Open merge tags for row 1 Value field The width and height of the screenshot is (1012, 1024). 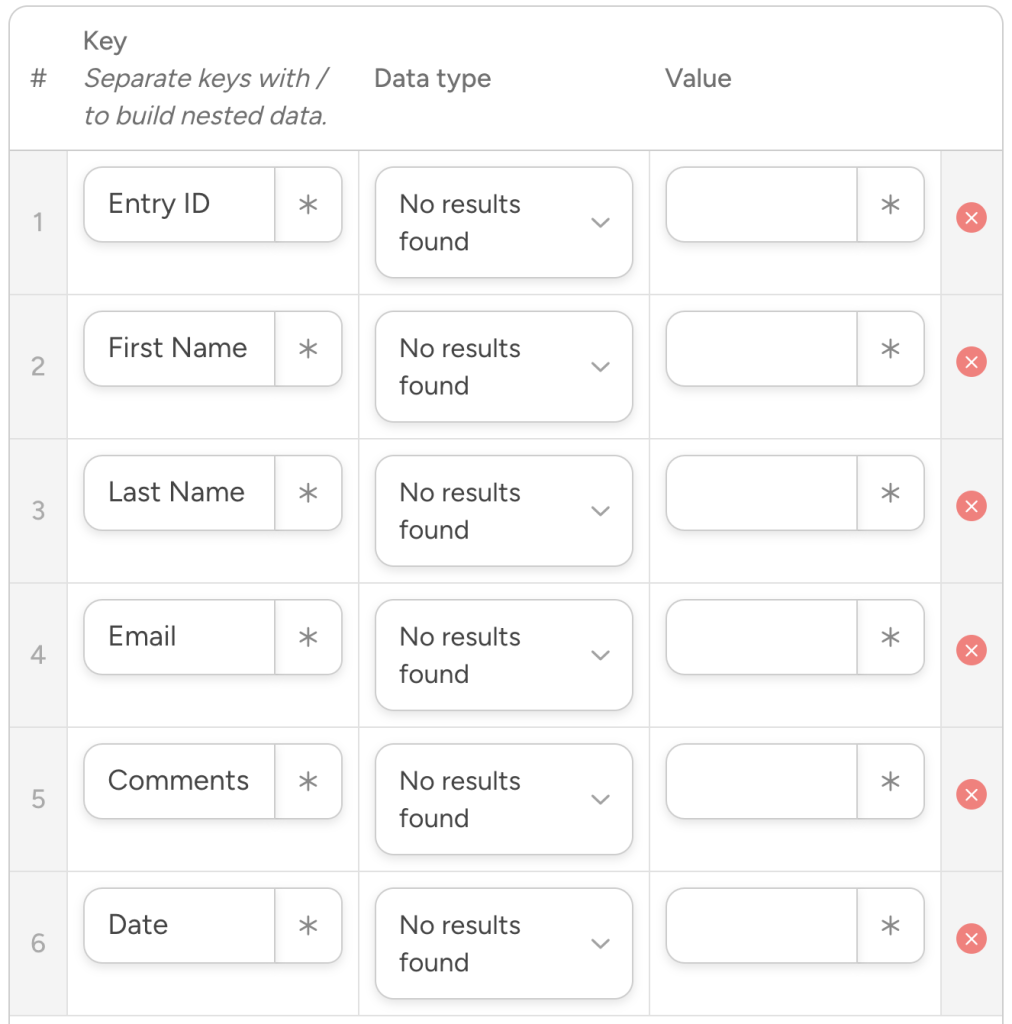(x=890, y=204)
